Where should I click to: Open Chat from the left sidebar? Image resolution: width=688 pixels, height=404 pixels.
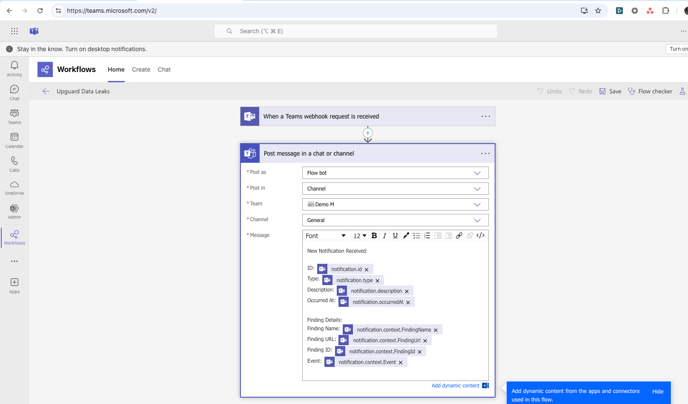14,93
